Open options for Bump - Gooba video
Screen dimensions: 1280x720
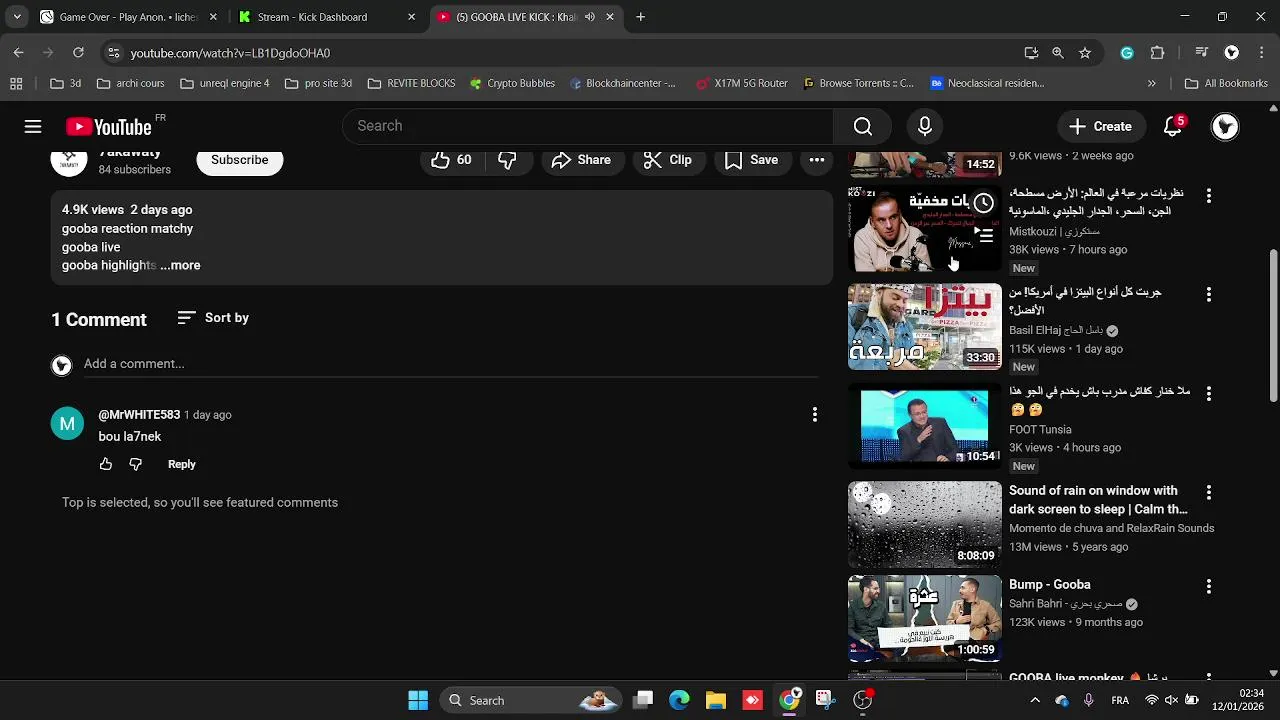(x=1208, y=587)
